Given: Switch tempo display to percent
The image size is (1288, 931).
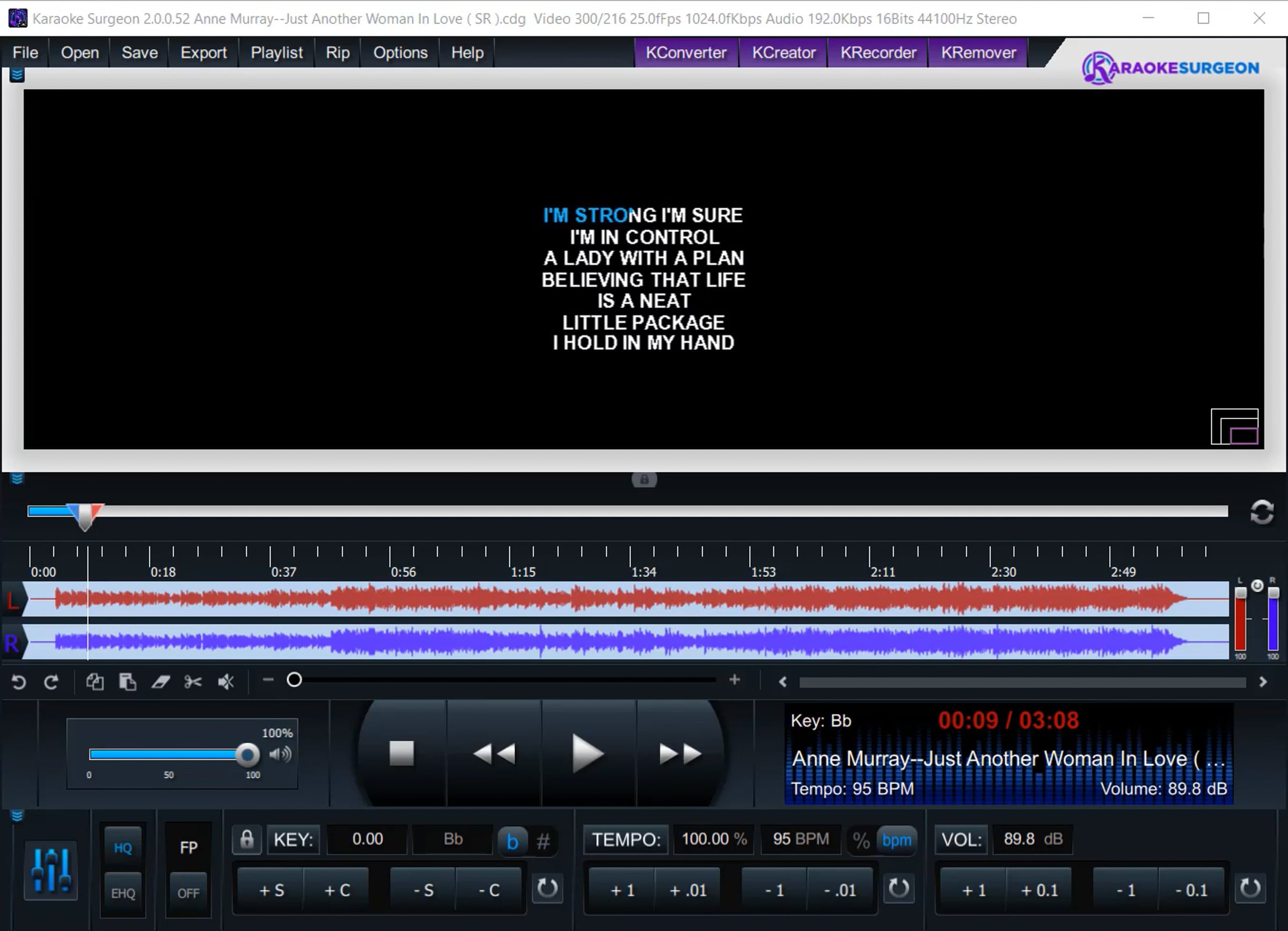Looking at the screenshot, I should (x=861, y=840).
